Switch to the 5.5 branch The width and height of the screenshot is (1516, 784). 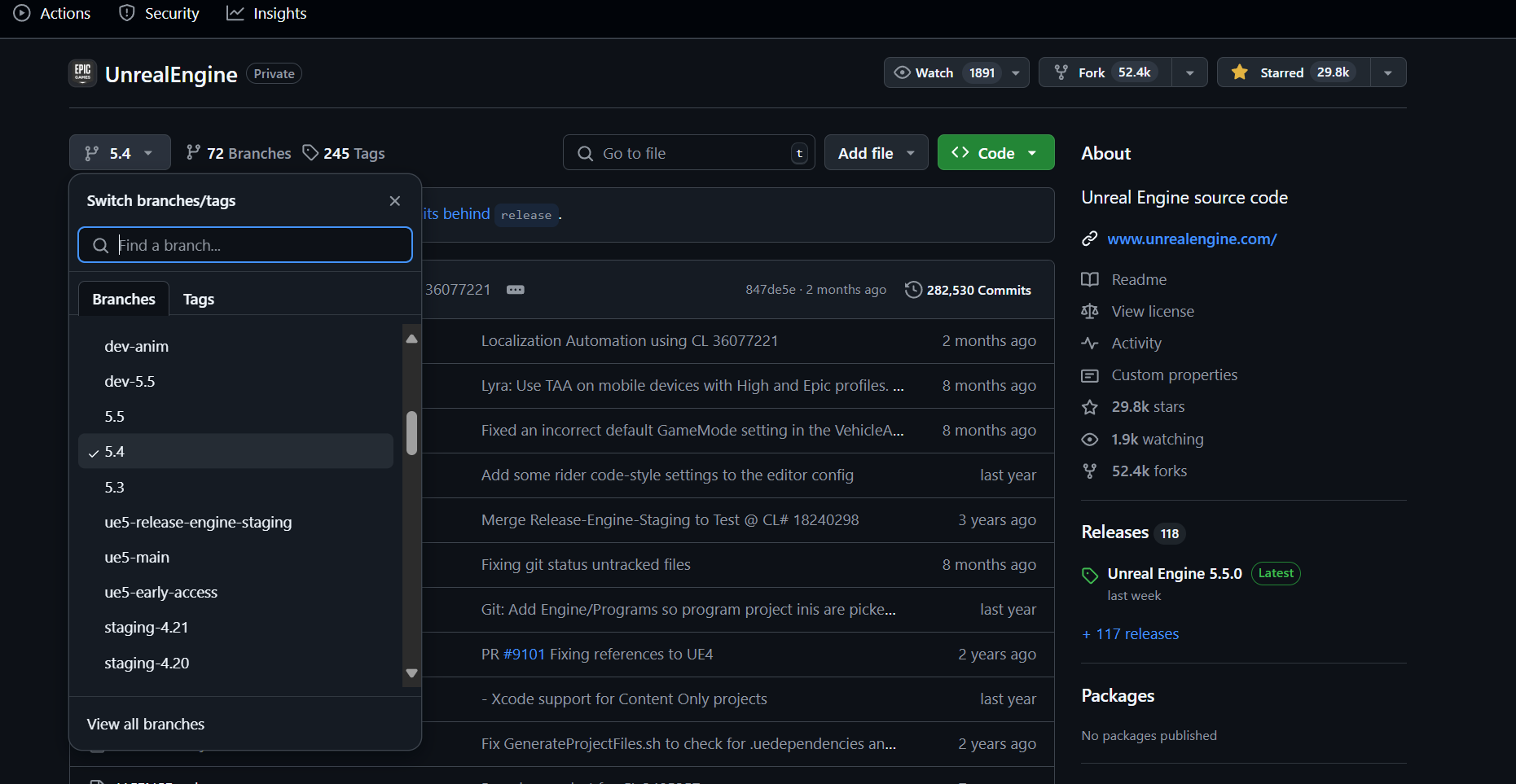pyautogui.click(x=235, y=416)
